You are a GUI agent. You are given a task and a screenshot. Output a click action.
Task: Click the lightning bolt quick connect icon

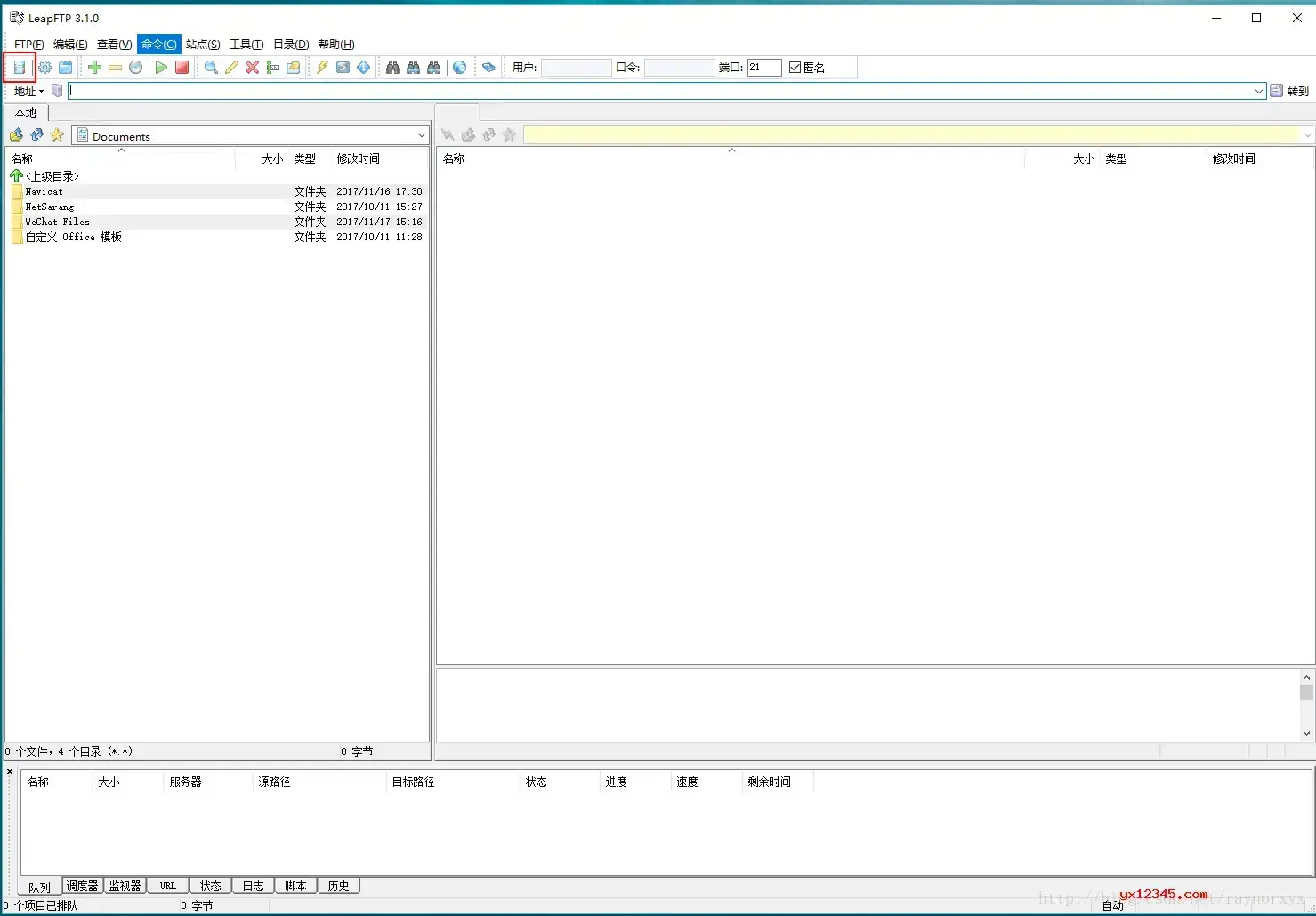pos(322,68)
